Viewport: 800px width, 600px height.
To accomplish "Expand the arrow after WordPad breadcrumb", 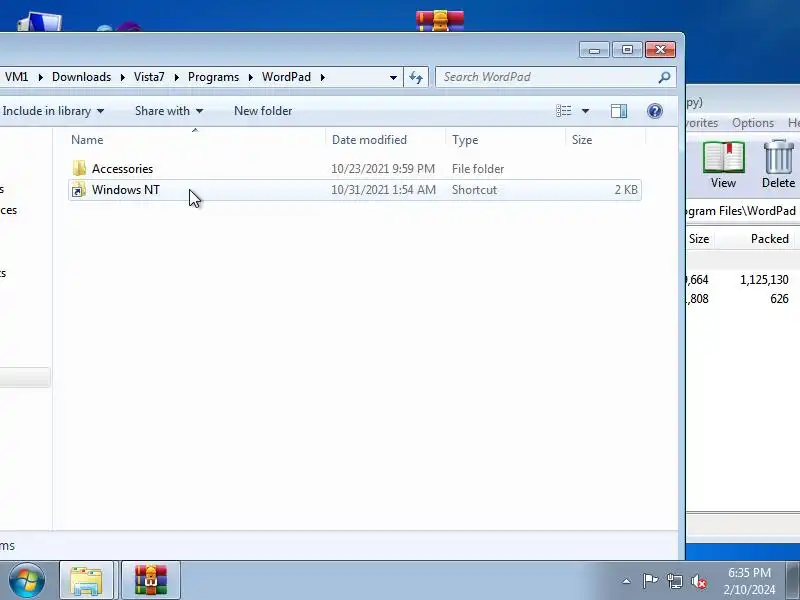I will pyautogui.click(x=322, y=78).
